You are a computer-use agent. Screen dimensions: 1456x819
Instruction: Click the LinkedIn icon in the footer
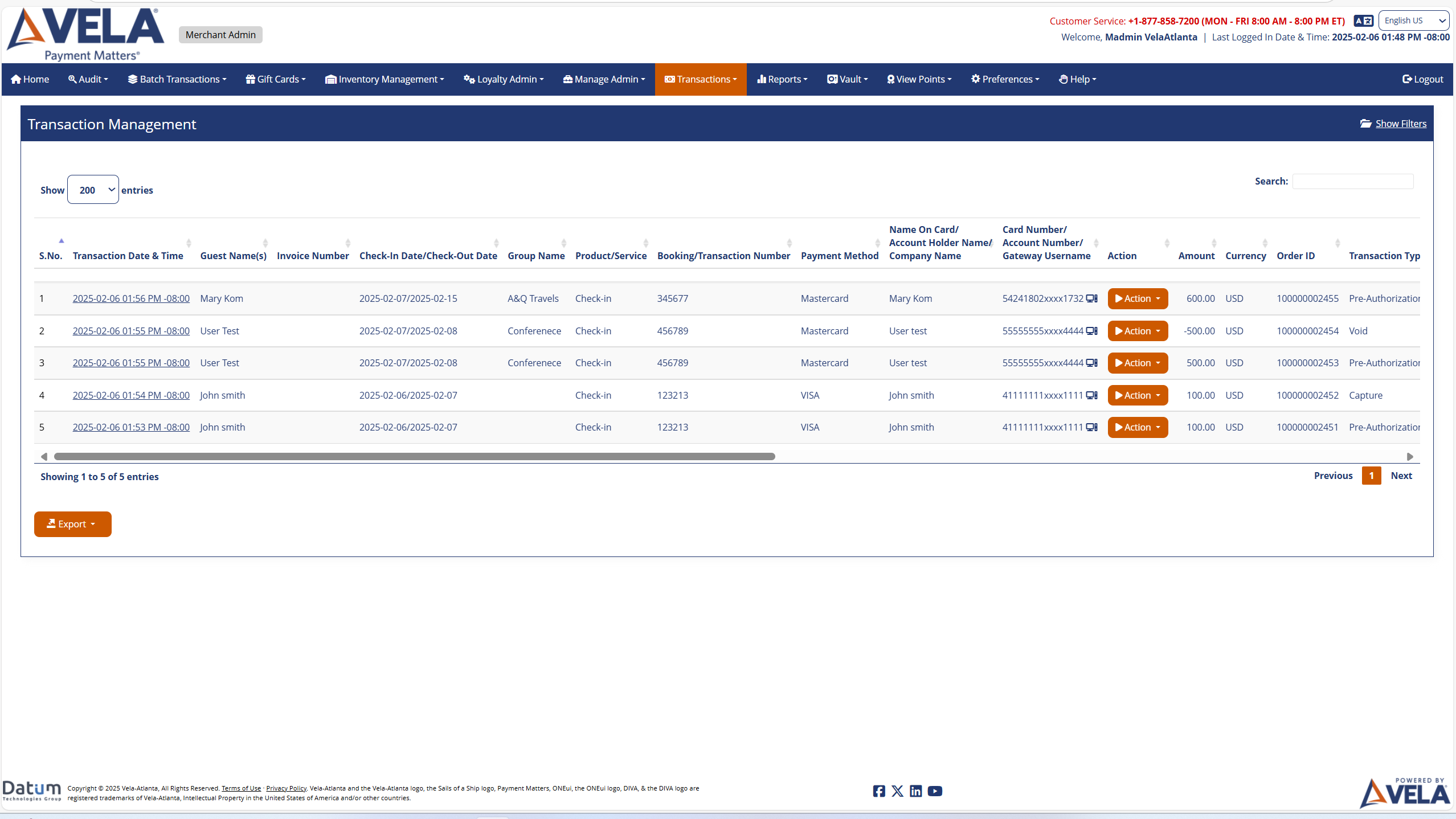pos(916,791)
